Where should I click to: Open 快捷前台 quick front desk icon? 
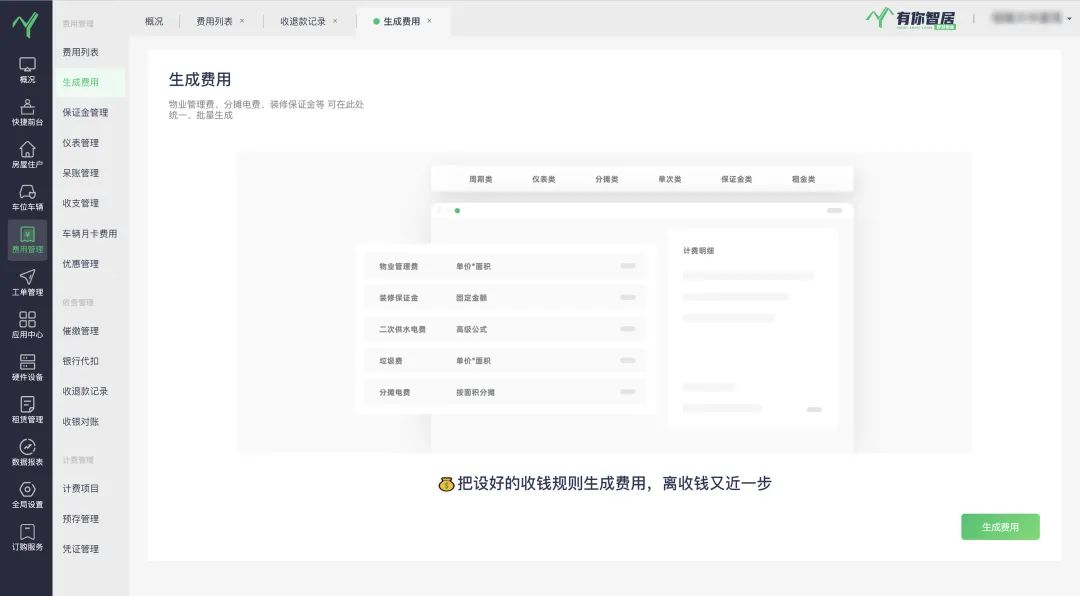coord(27,107)
